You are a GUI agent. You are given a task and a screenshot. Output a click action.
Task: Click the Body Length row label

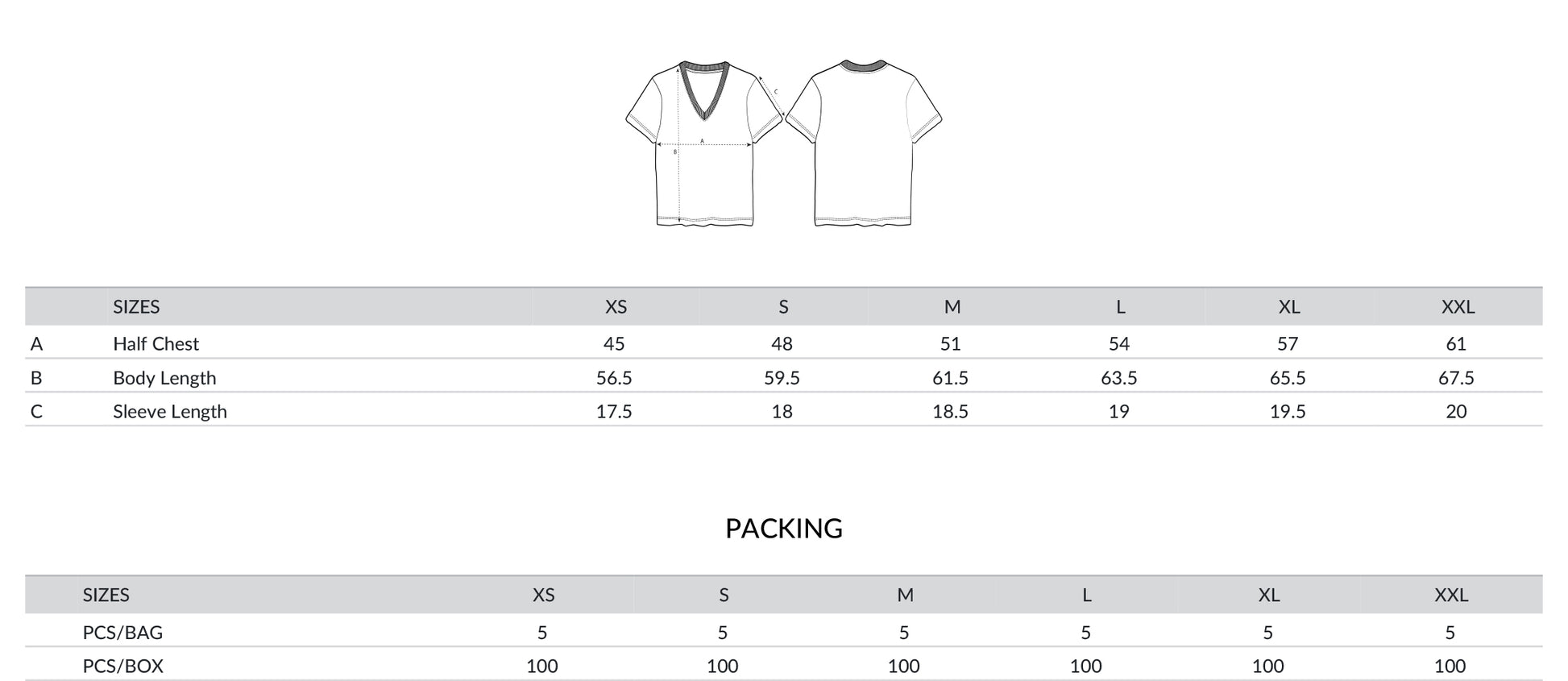coord(164,378)
